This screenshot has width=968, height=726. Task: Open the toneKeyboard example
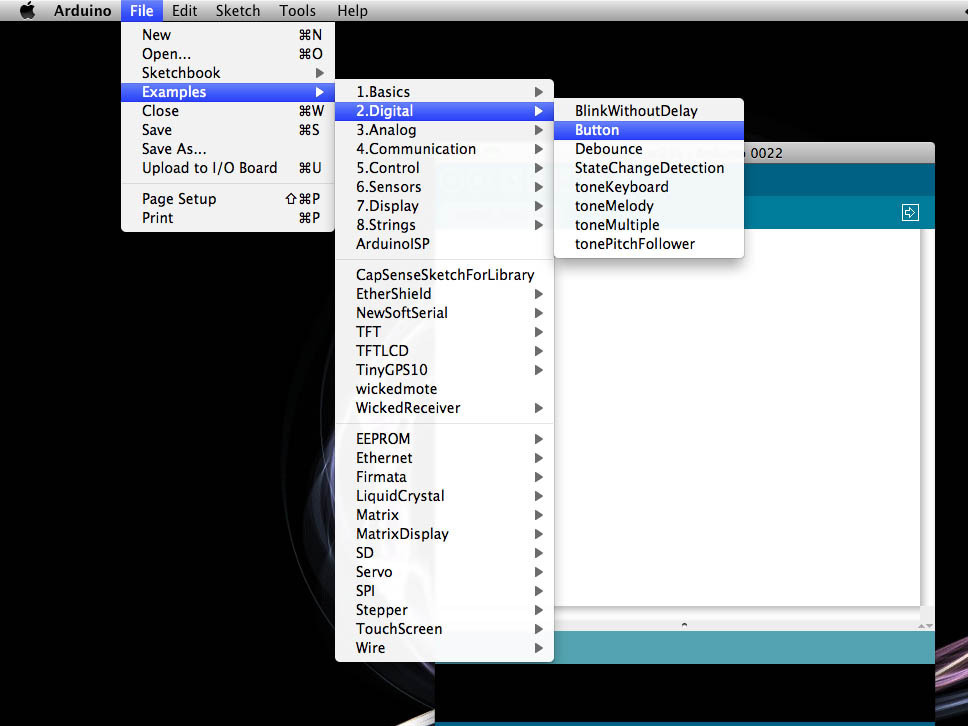649,187
